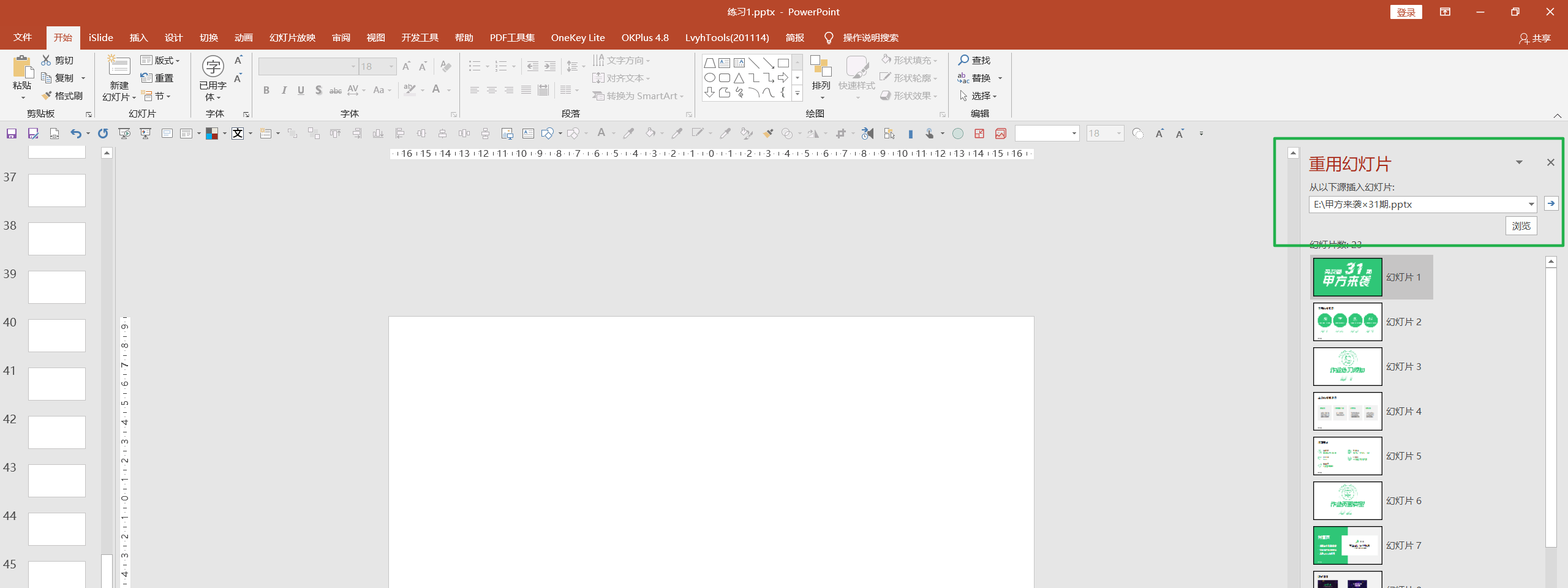Open the Layout (版式) dropdown
This screenshot has width=1568, height=588.
click(160, 60)
